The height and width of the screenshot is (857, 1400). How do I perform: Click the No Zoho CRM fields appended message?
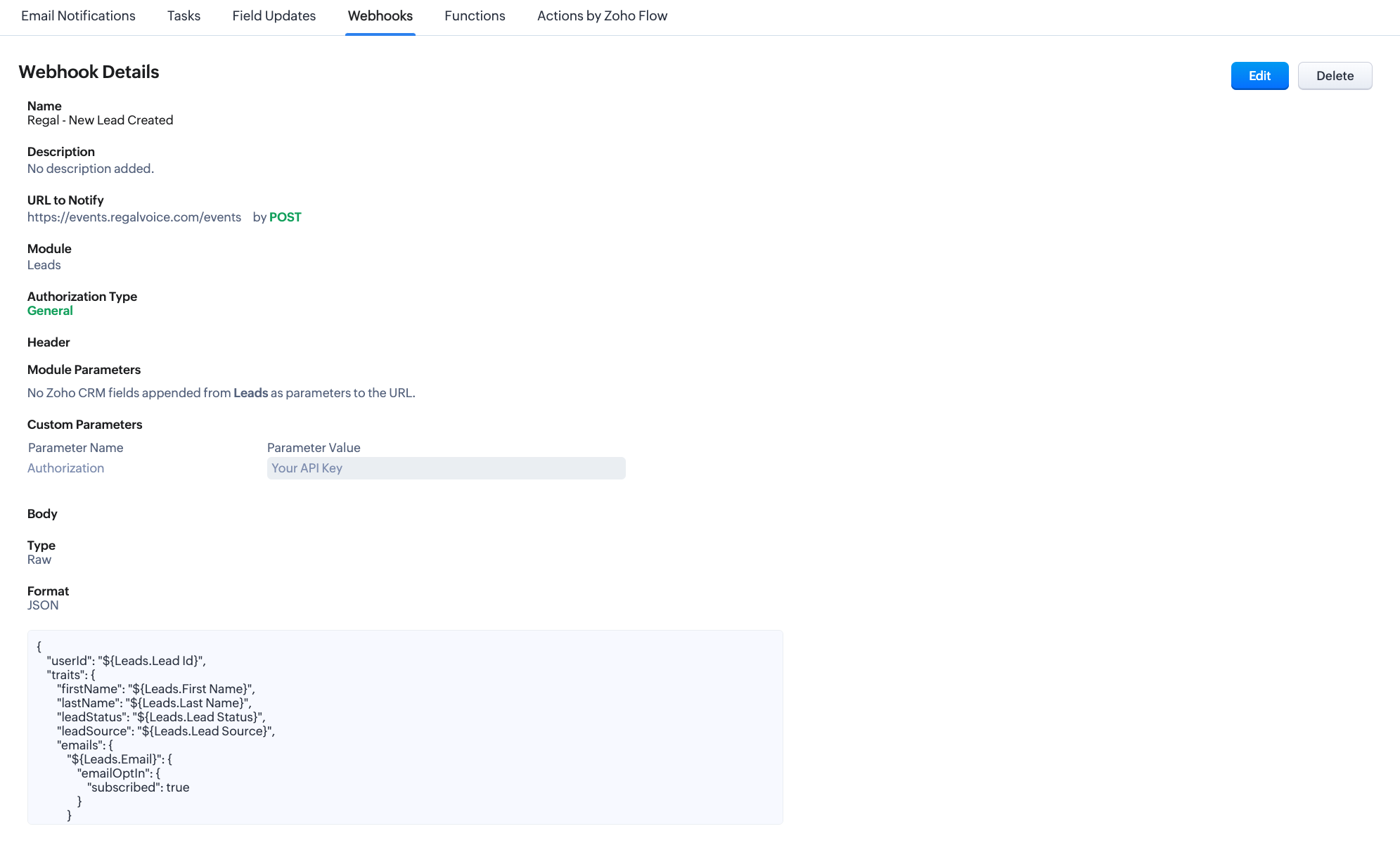pyautogui.click(x=221, y=393)
